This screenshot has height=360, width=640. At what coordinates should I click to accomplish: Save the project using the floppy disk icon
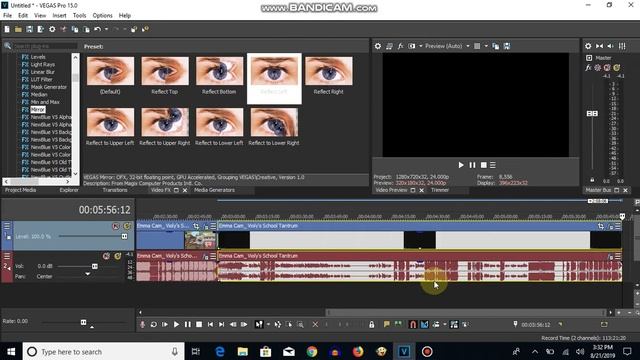[29, 29]
